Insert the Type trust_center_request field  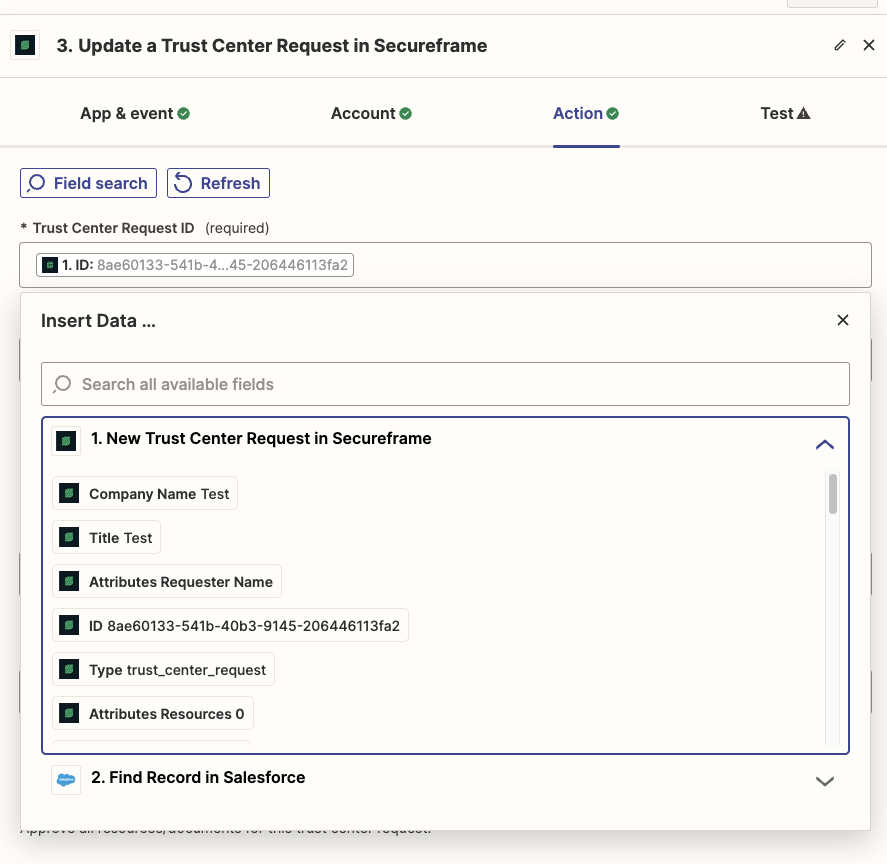pos(163,670)
